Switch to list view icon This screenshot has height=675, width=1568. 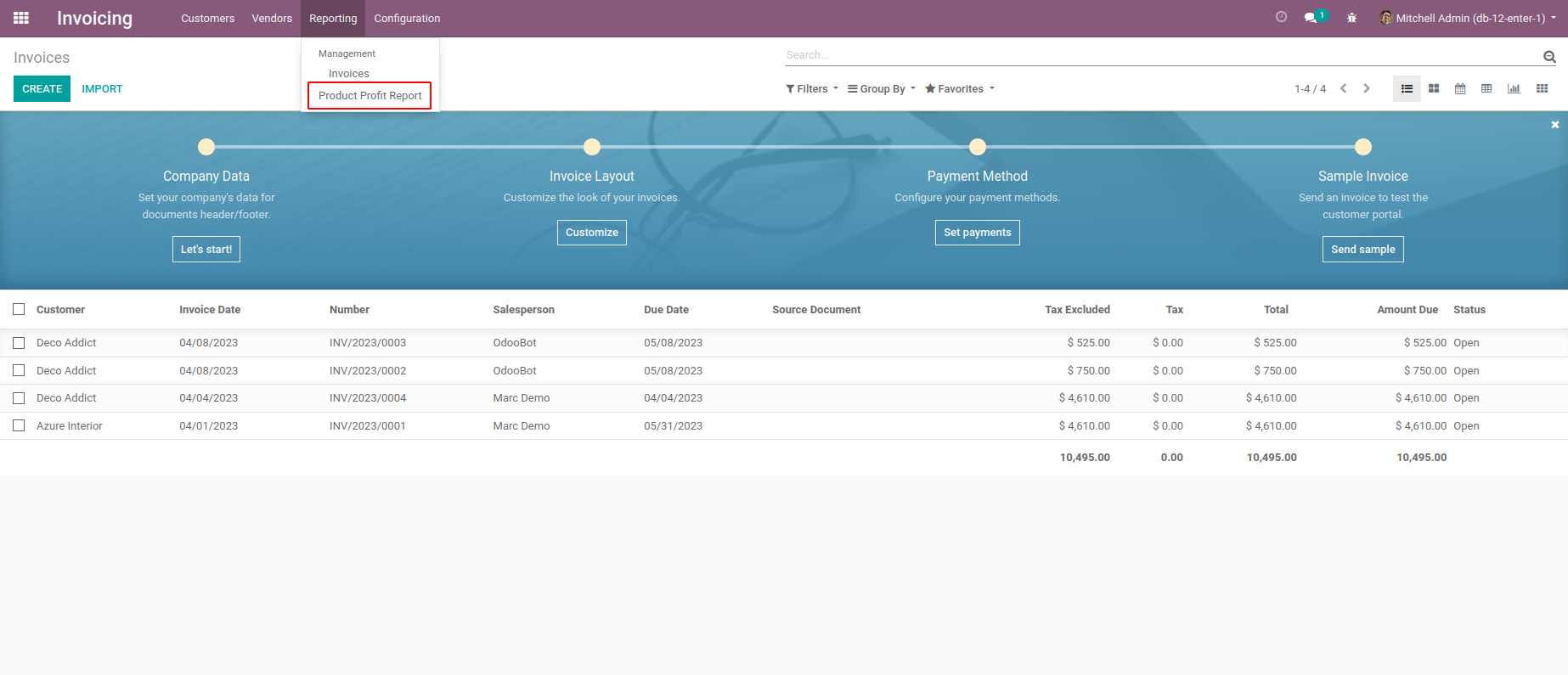pyautogui.click(x=1407, y=88)
